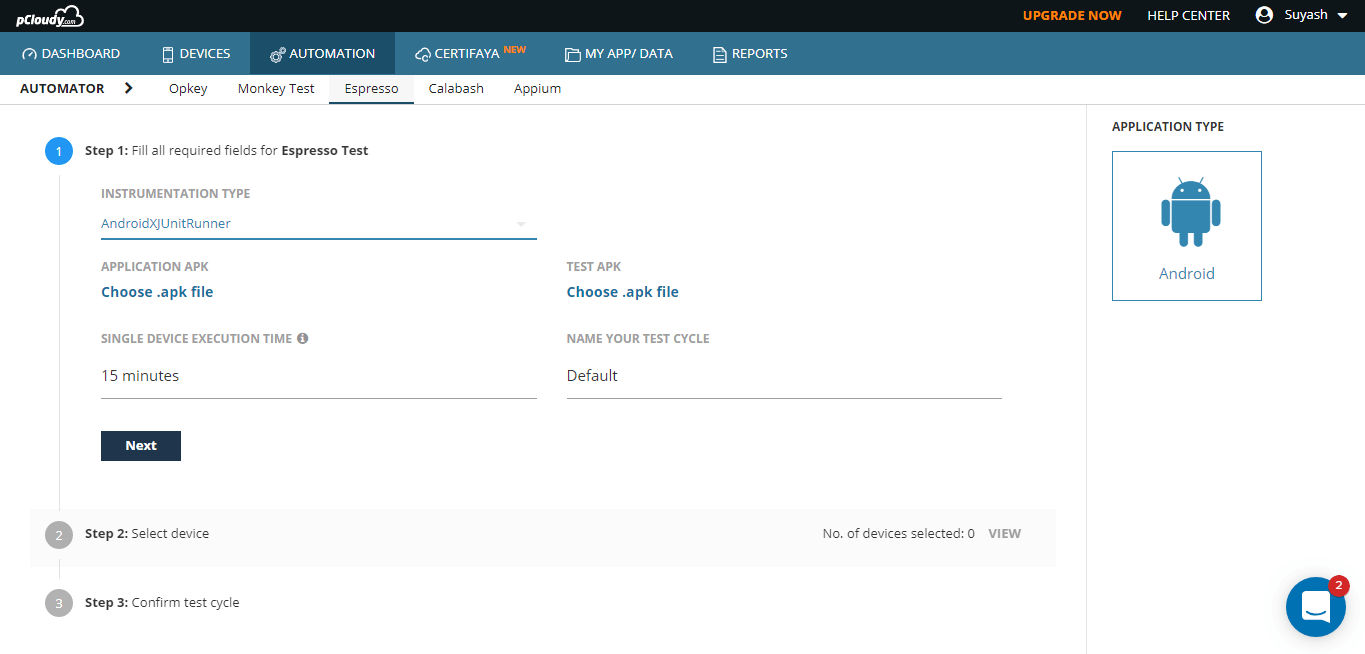This screenshot has height=654, width=1365.
Task: Click the Name Your Test Cycle field
Action: (x=784, y=376)
